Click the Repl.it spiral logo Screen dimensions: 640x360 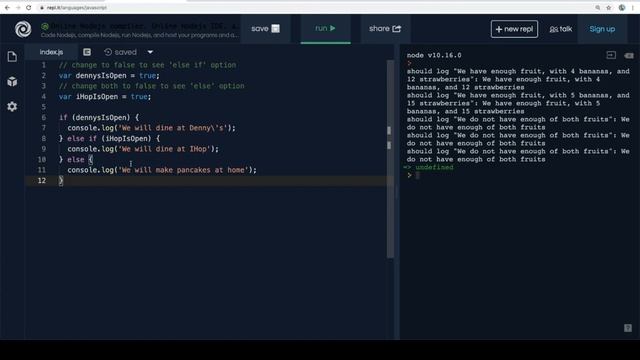(x=23, y=29)
